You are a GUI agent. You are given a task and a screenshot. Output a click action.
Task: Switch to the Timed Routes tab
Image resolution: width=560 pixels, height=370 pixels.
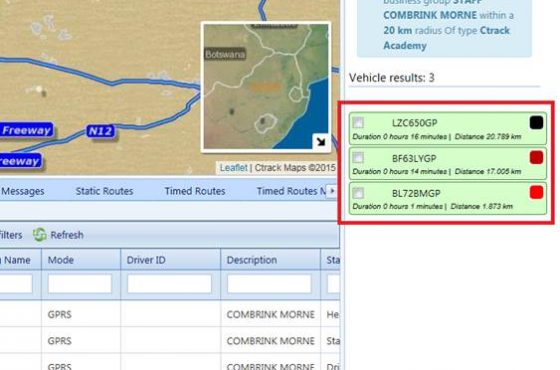[x=195, y=191]
